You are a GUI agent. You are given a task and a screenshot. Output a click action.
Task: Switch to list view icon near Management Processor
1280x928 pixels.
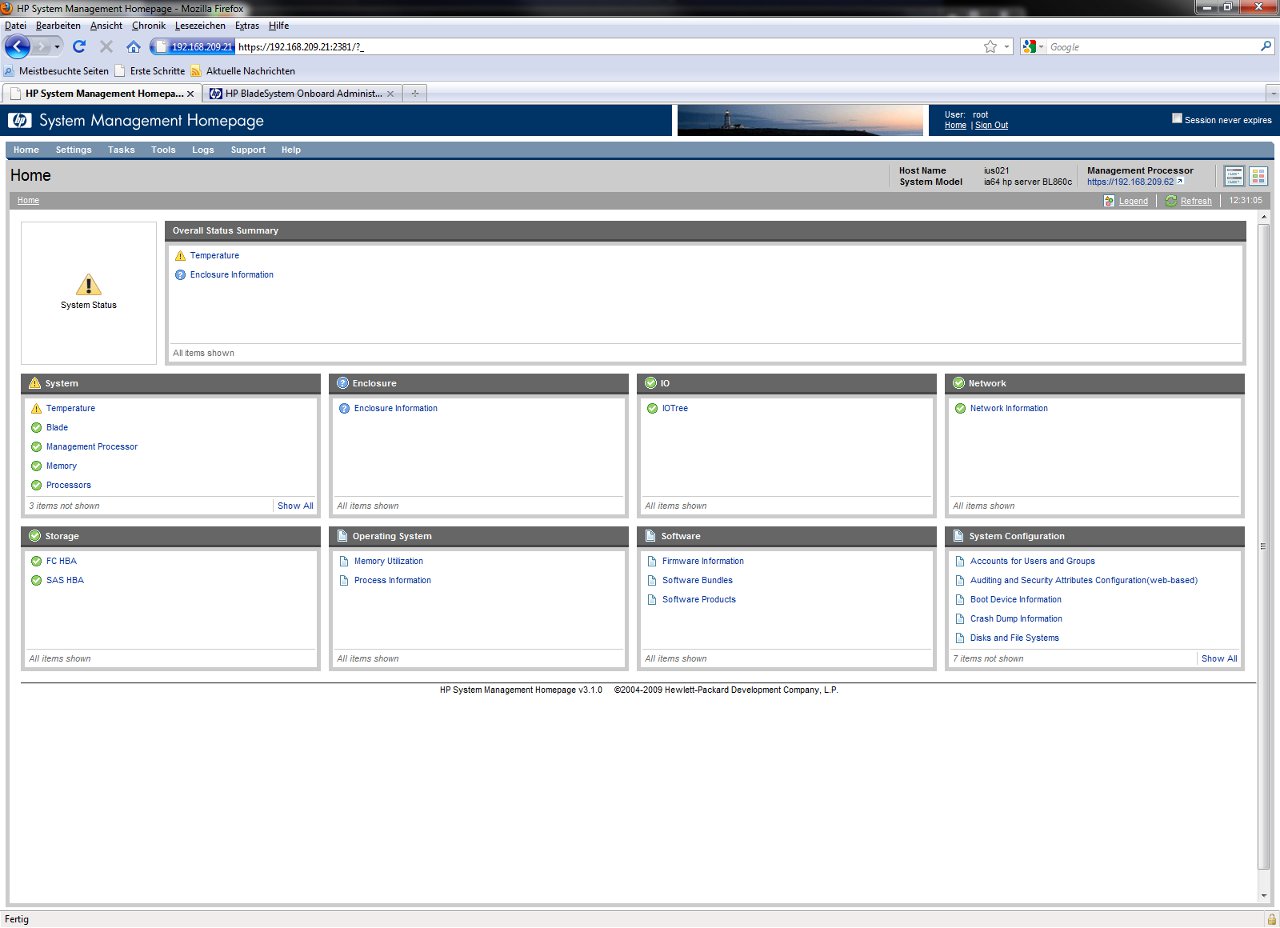(x=1233, y=176)
